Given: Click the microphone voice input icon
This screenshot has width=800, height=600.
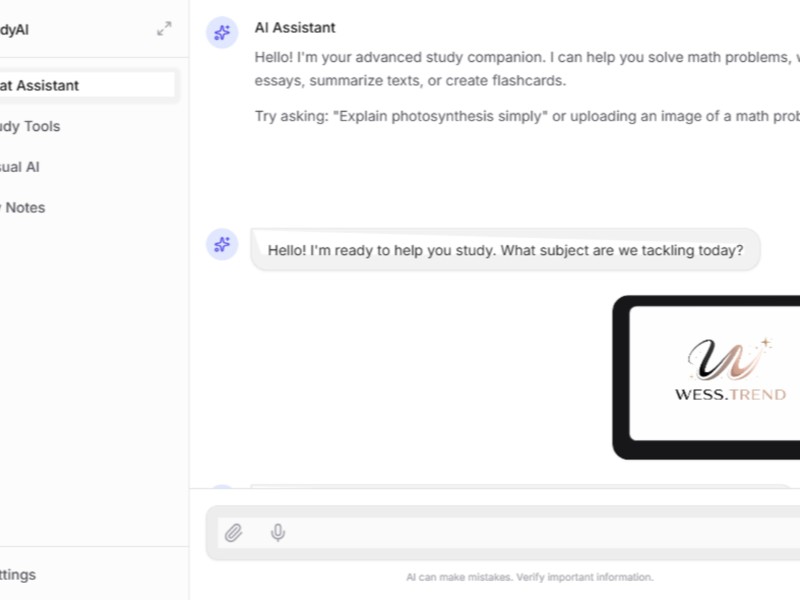Looking at the screenshot, I should 278,533.
